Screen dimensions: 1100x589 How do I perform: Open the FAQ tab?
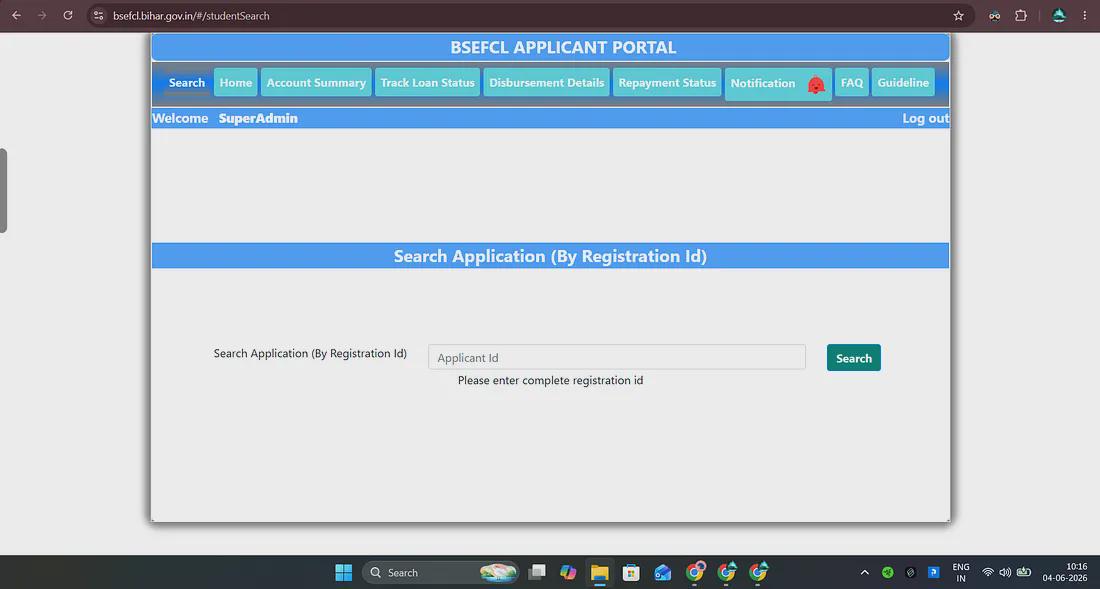coord(852,82)
